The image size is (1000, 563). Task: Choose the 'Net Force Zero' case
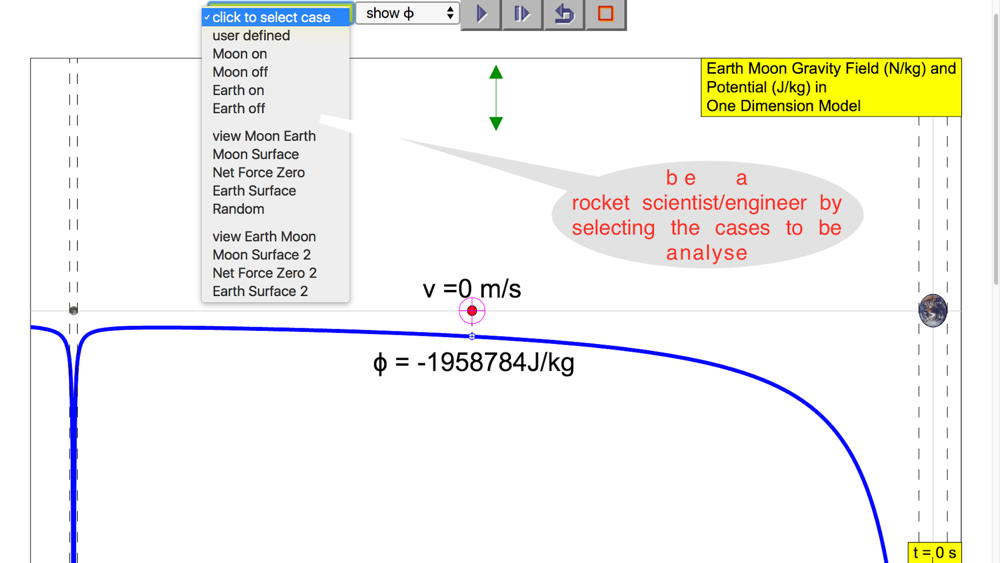point(276,172)
